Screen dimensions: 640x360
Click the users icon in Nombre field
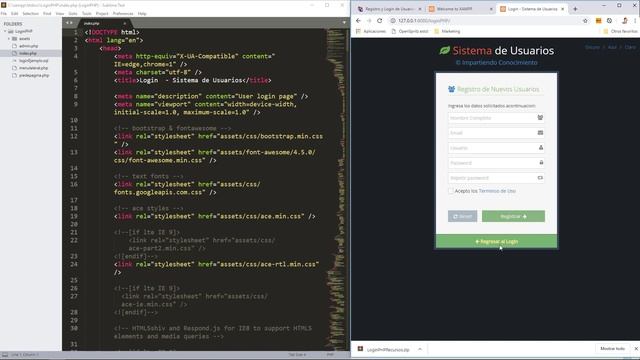(540, 118)
